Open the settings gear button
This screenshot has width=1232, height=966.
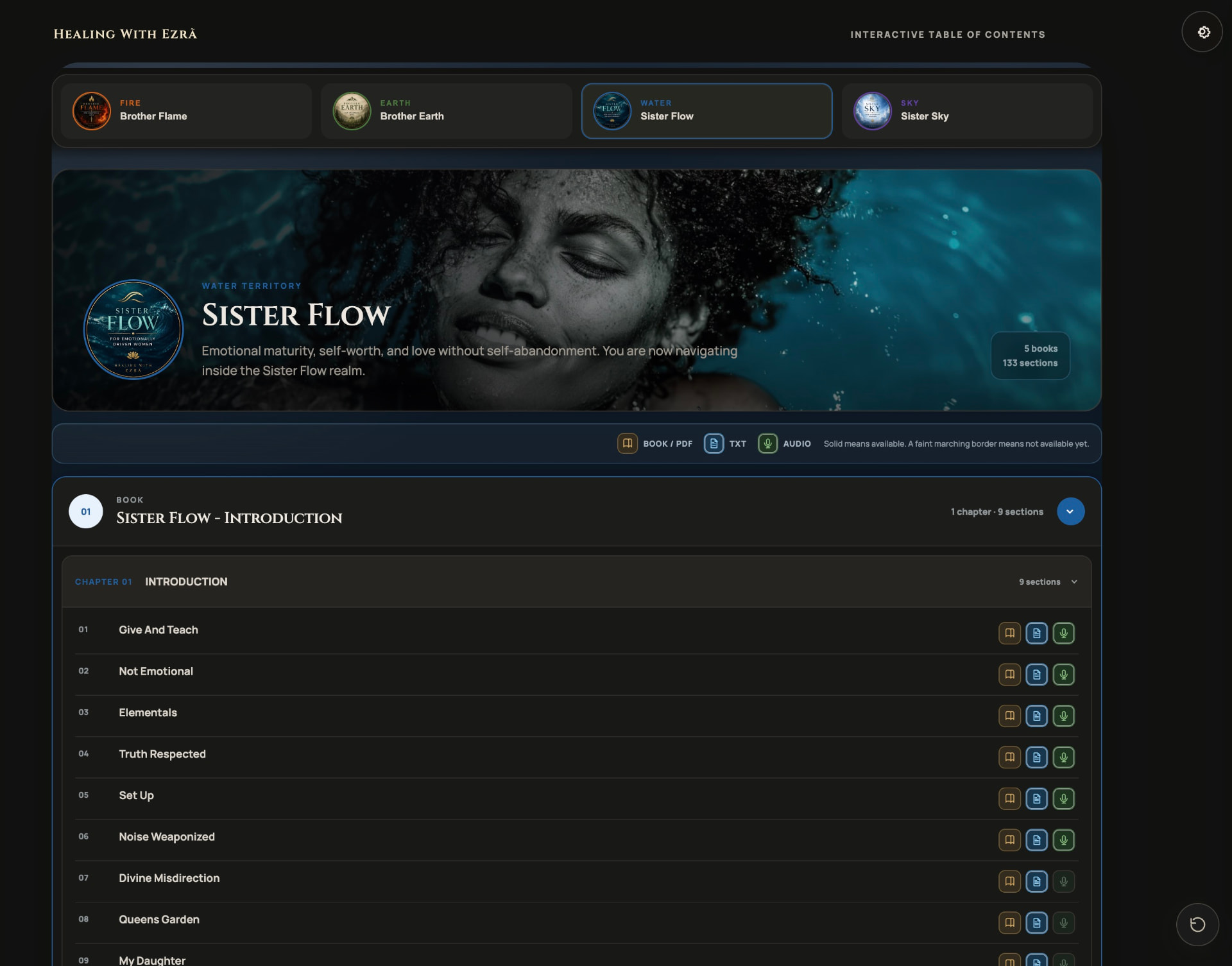click(x=1202, y=31)
